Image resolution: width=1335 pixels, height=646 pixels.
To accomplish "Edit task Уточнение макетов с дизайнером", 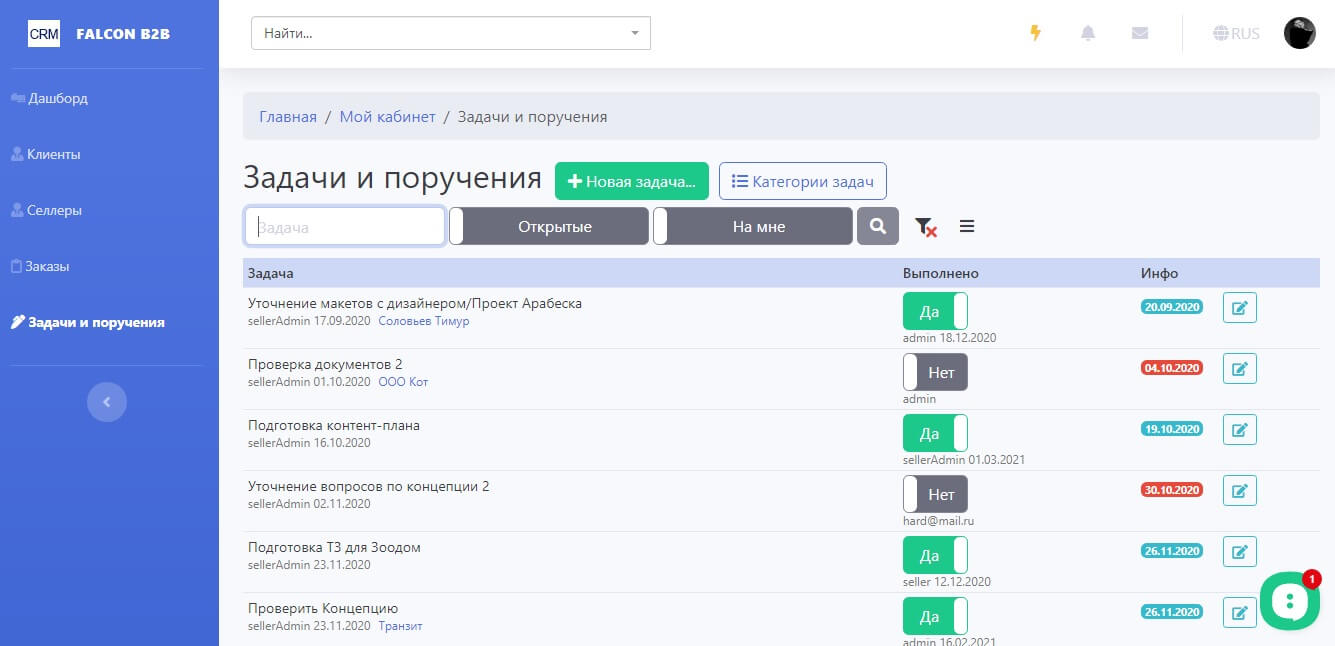I will [x=1240, y=308].
